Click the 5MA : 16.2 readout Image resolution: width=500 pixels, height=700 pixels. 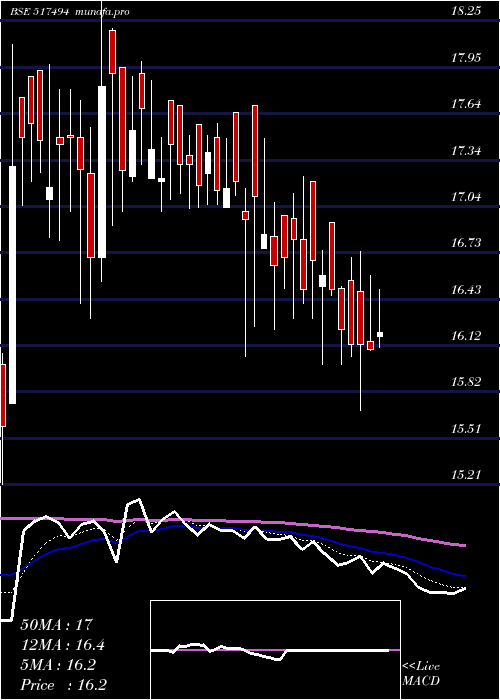[58, 665]
